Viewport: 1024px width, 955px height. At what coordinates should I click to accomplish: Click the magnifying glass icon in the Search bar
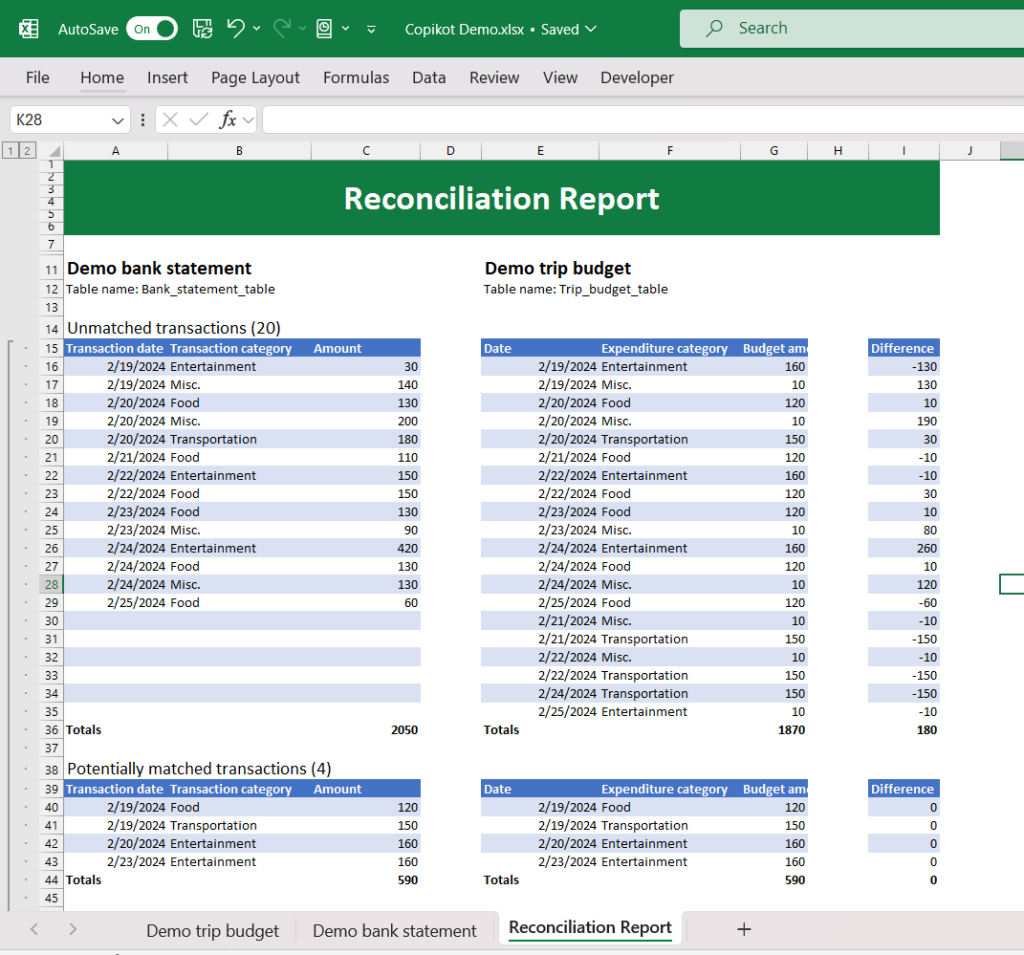pyautogui.click(x=712, y=28)
